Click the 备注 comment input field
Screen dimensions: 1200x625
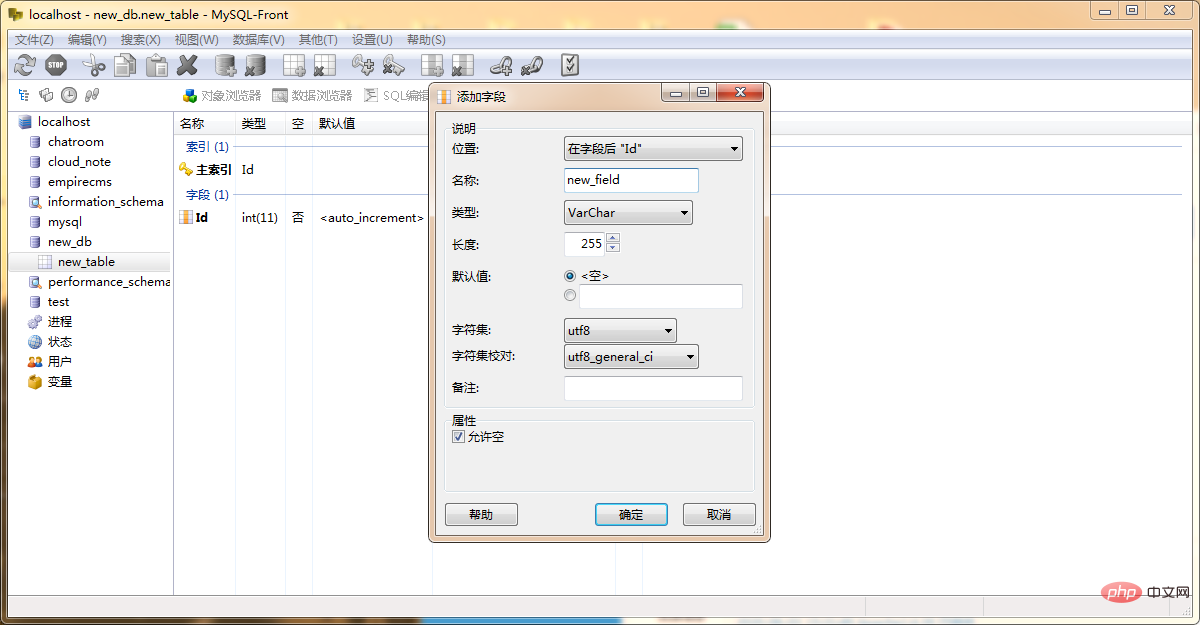(x=653, y=388)
